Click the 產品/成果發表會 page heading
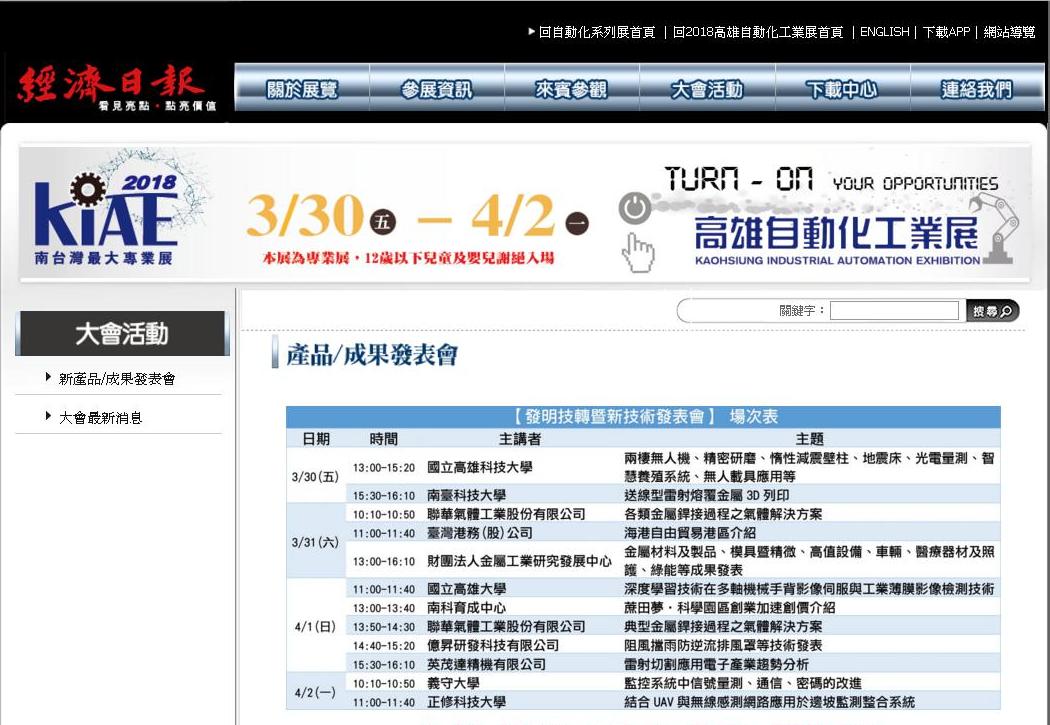The height and width of the screenshot is (725, 1050). point(372,354)
